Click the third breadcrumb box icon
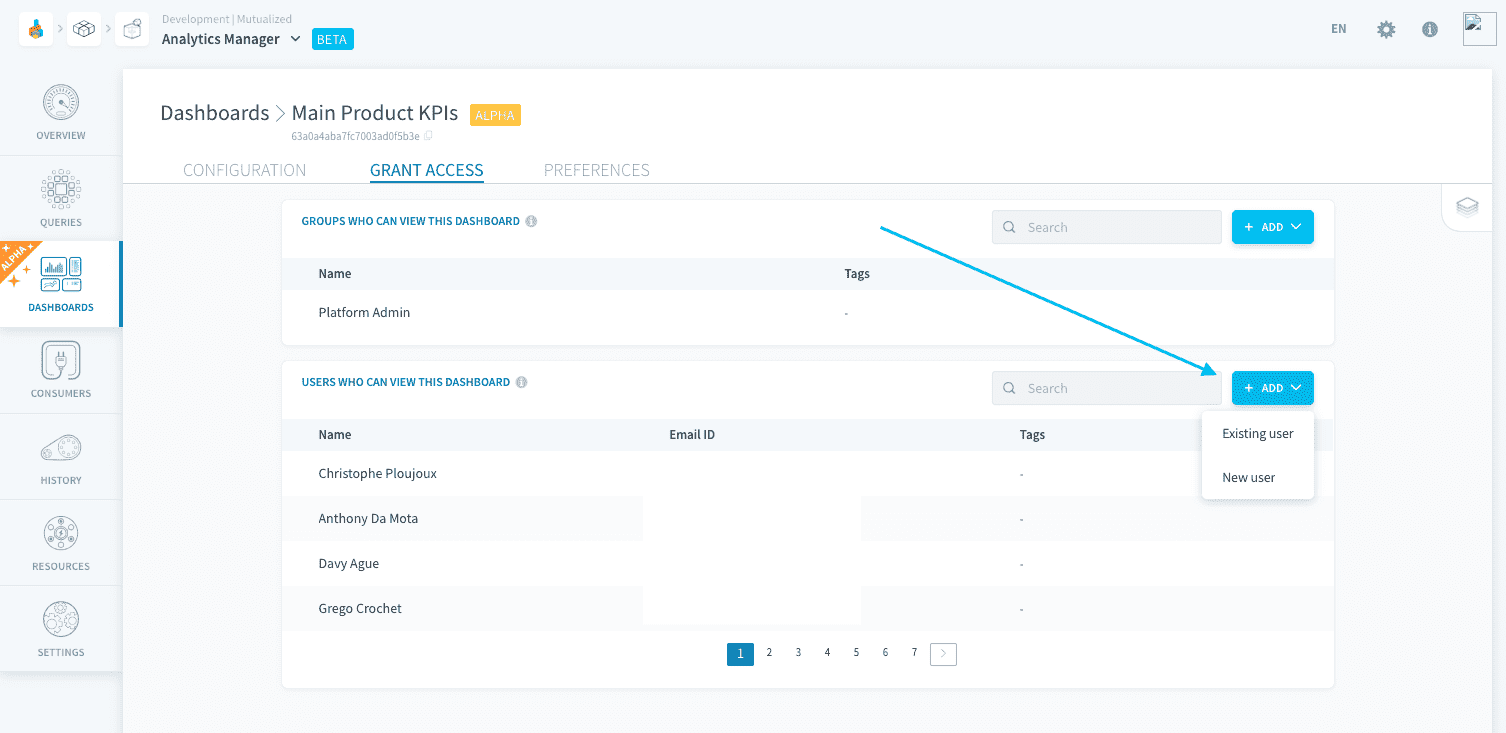1506x733 pixels. tap(132, 30)
